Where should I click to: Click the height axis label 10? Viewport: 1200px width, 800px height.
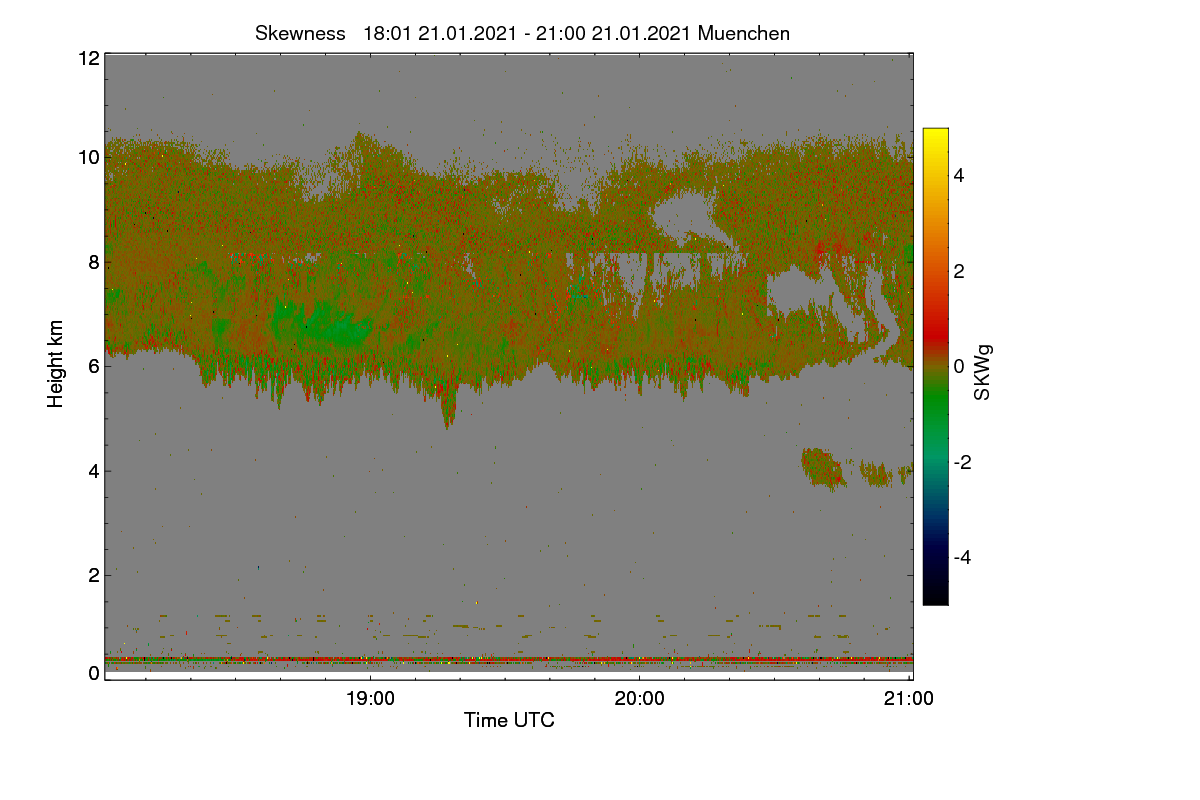click(x=87, y=157)
